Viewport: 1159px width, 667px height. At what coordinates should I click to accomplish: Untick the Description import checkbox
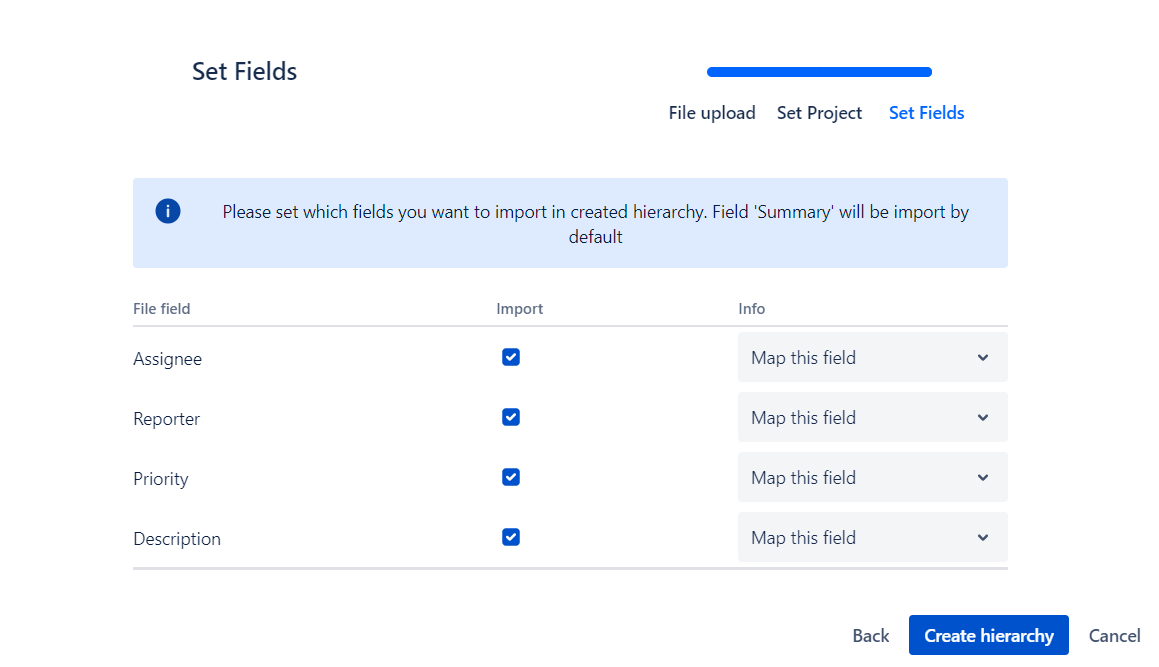coord(511,537)
